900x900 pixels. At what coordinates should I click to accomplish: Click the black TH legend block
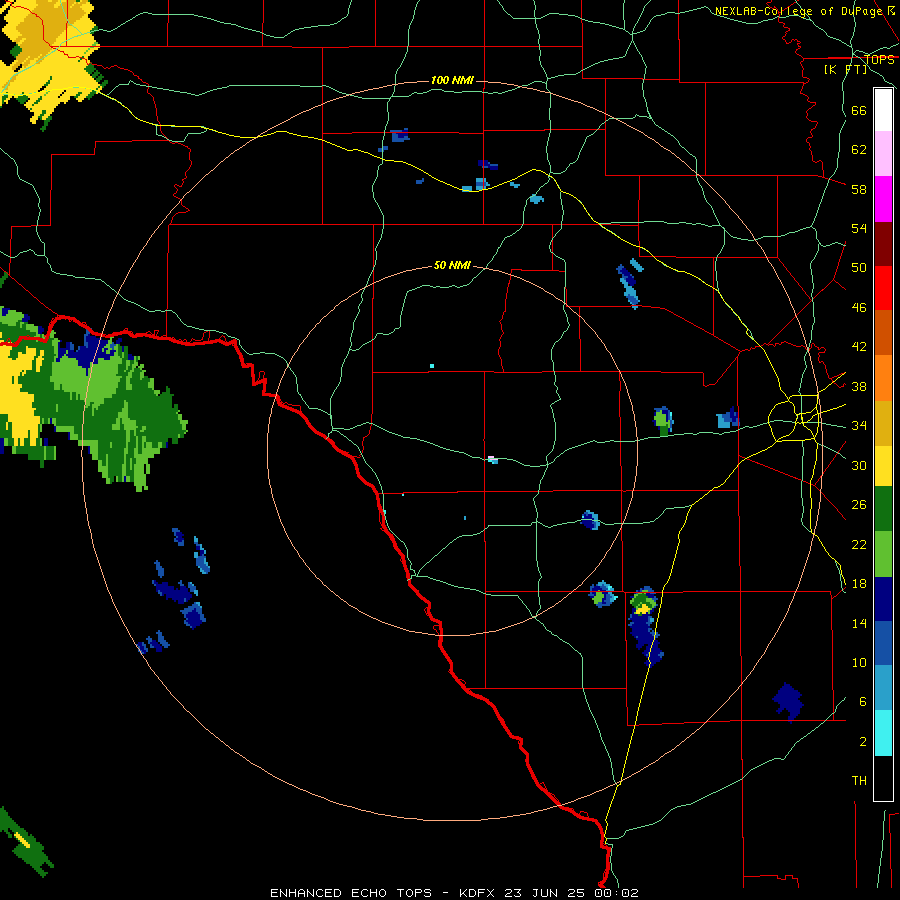[x=883, y=778]
